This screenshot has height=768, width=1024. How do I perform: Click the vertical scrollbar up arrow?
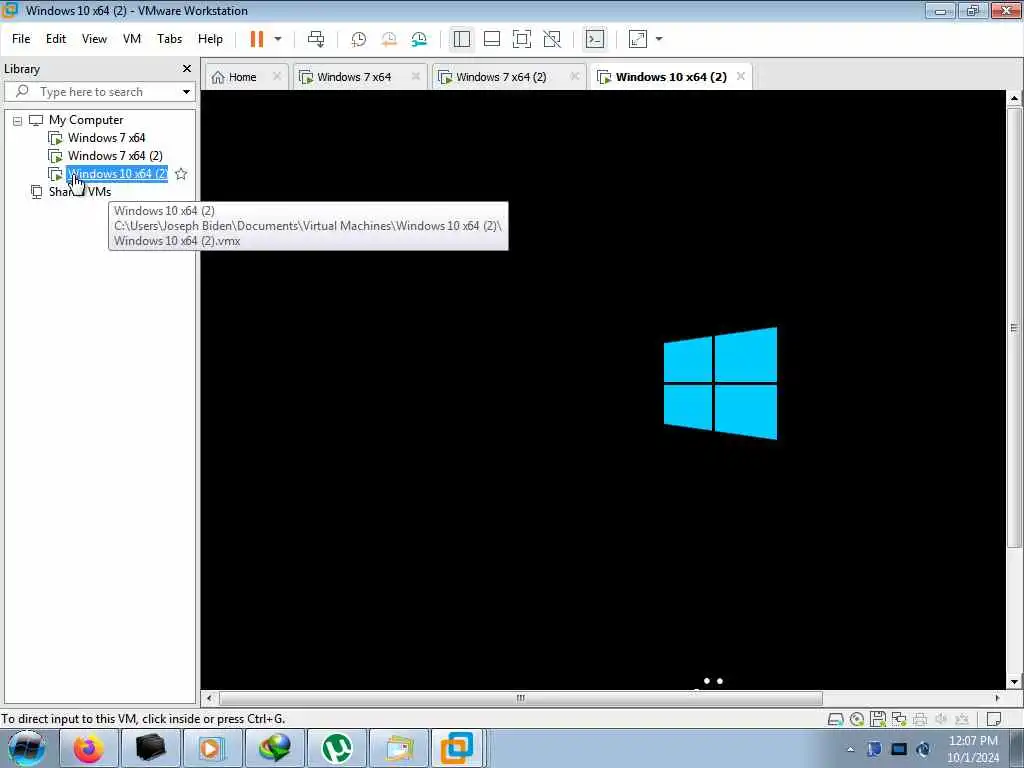coord(1014,99)
